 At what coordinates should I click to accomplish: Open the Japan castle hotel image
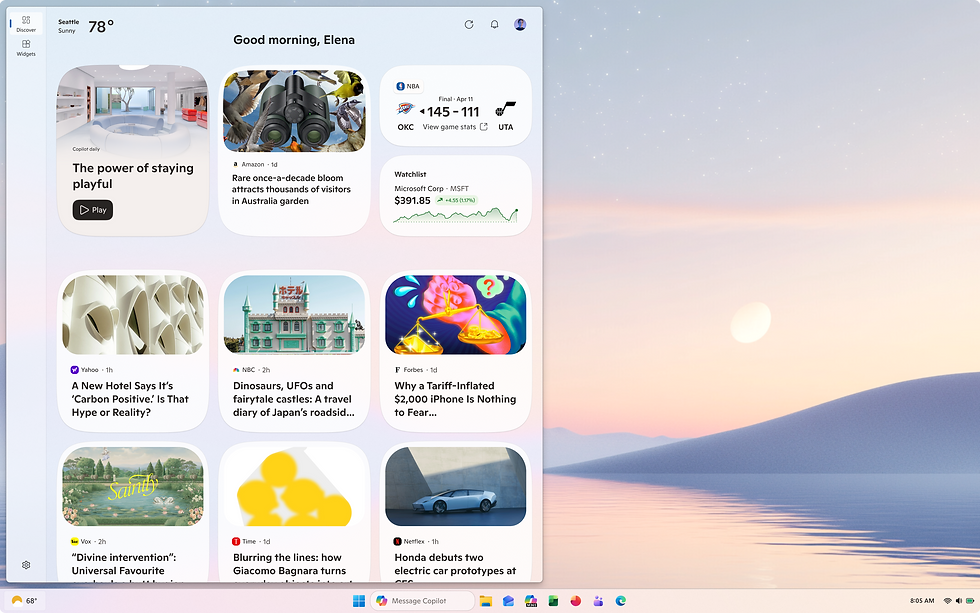click(294, 315)
